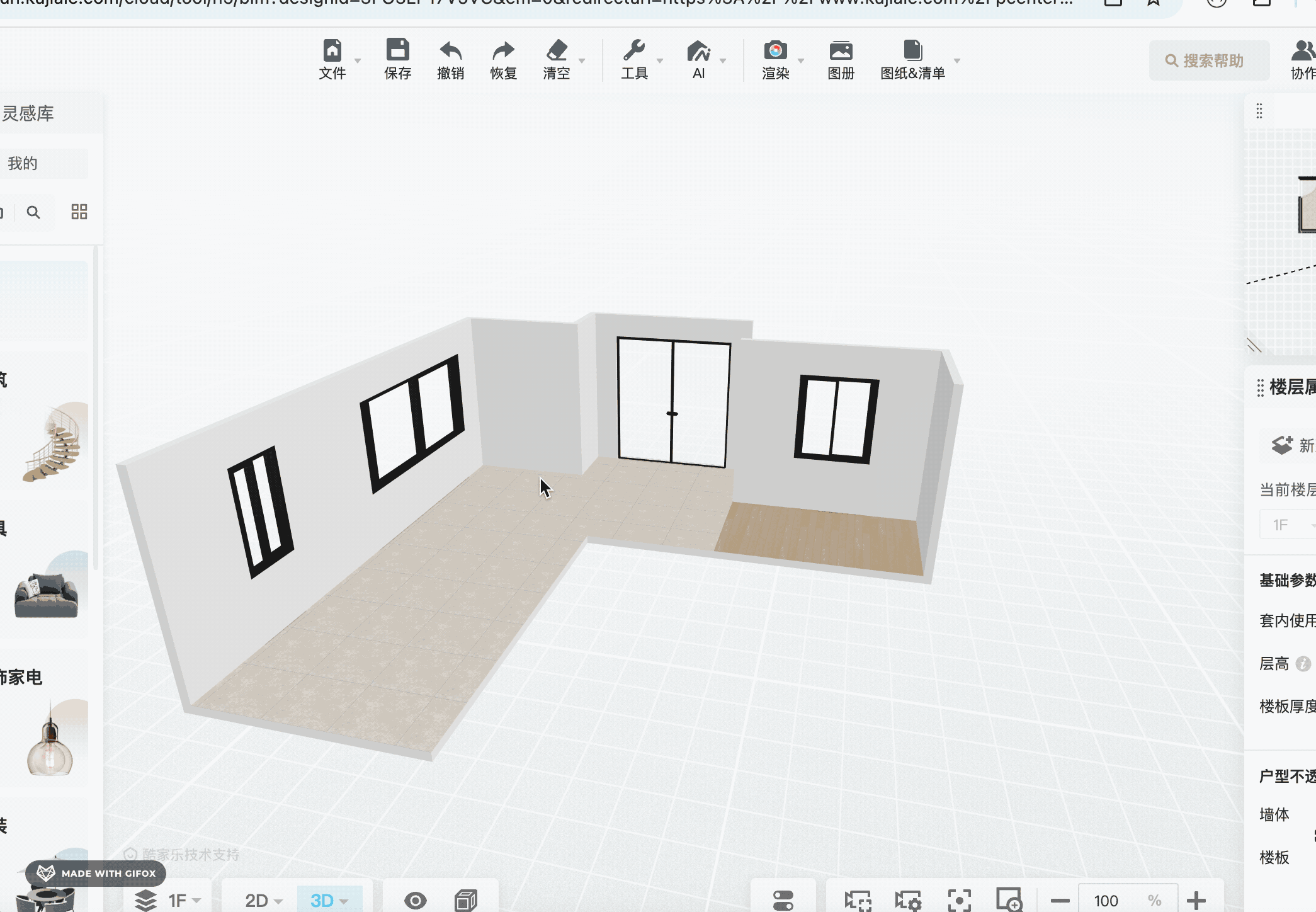Viewport: 1316px width, 912px height.
Task: Expand the 文件 dropdown arrow
Action: 358,60
